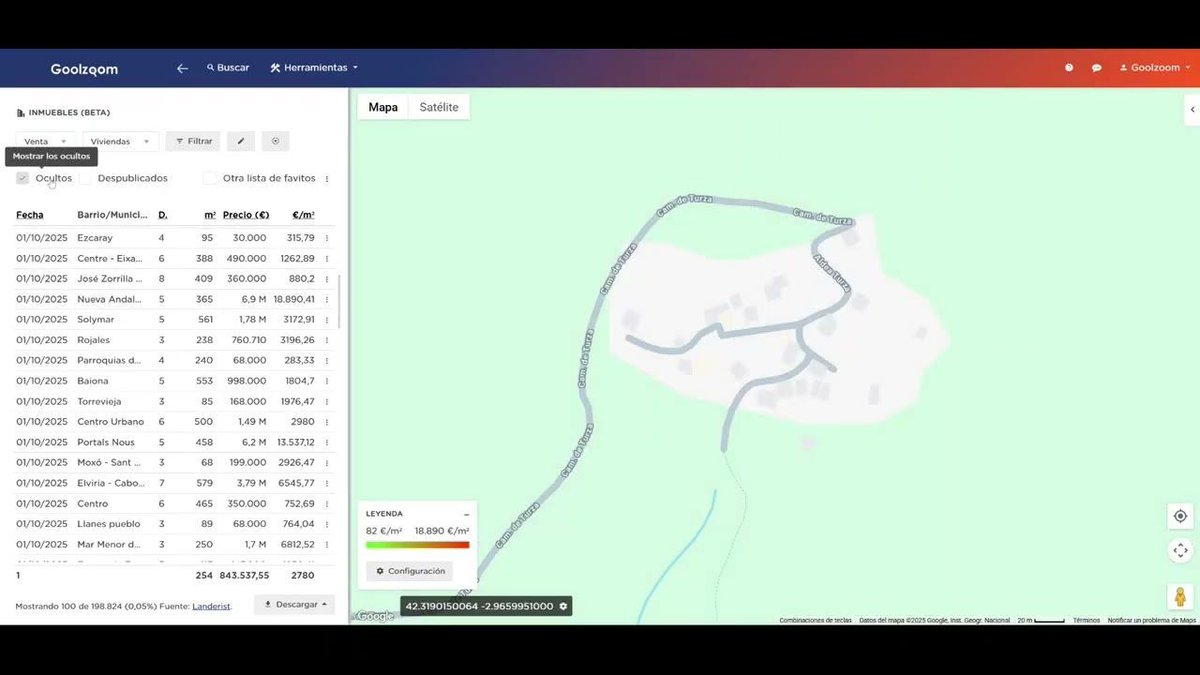Click the target locate icon button
The height and width of the screenshot is (675, 1200).
coord(275,141)
